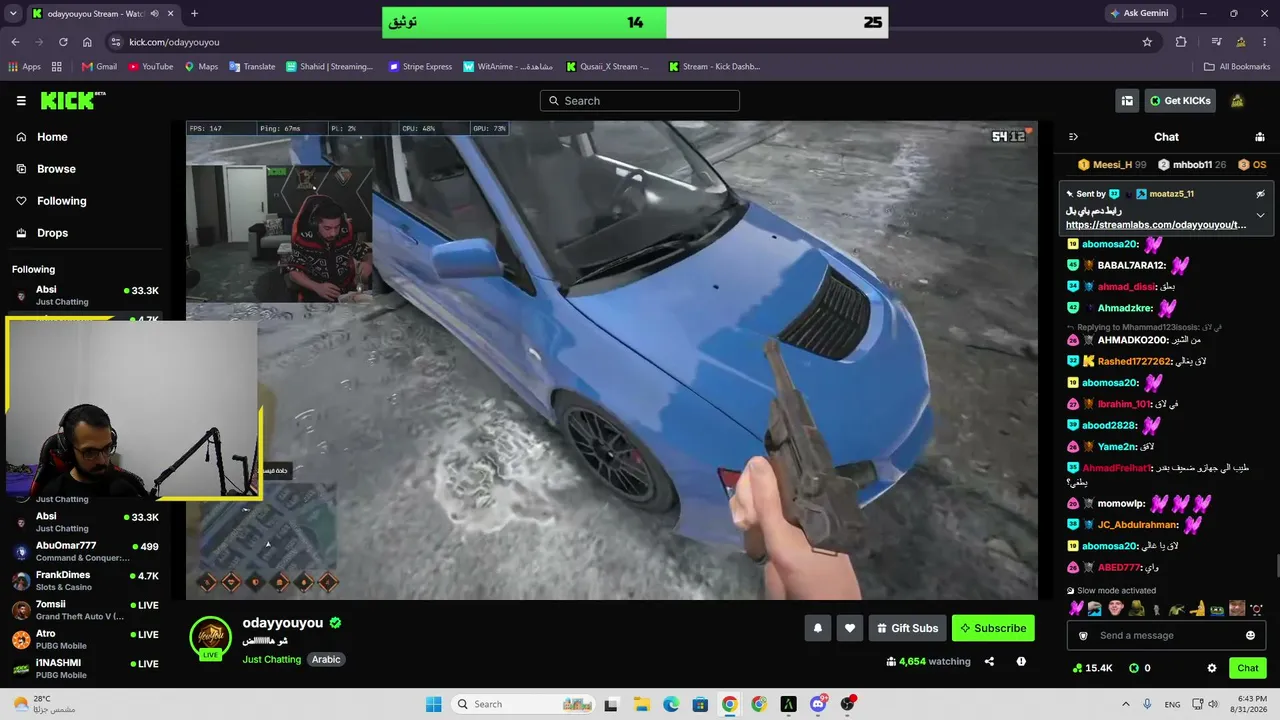Click the green KICK logo
1280x720 pixels.
point(72,100)
